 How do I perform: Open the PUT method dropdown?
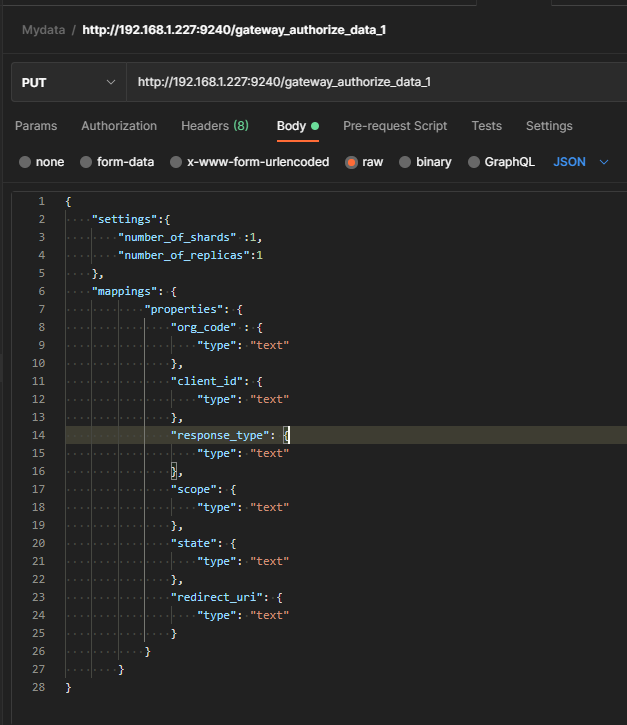click(68, 82)
